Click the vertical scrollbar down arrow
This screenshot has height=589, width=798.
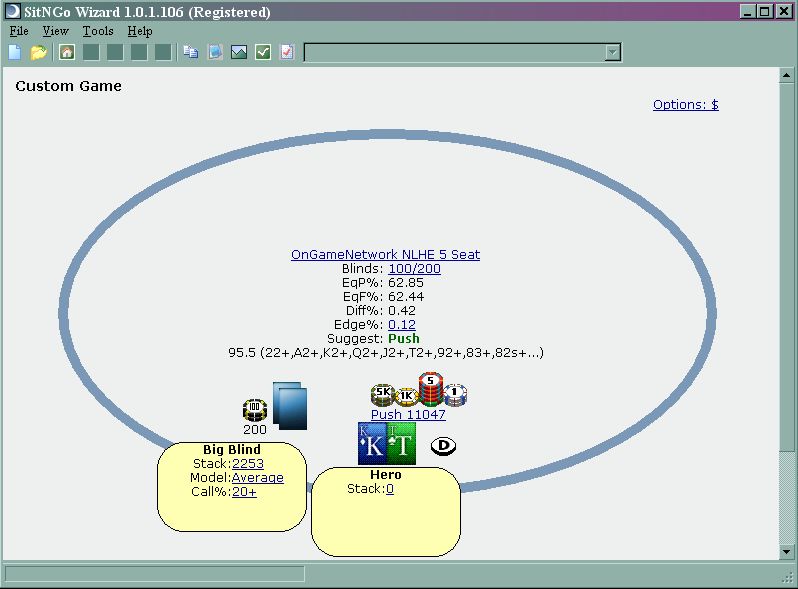(786, 552)
